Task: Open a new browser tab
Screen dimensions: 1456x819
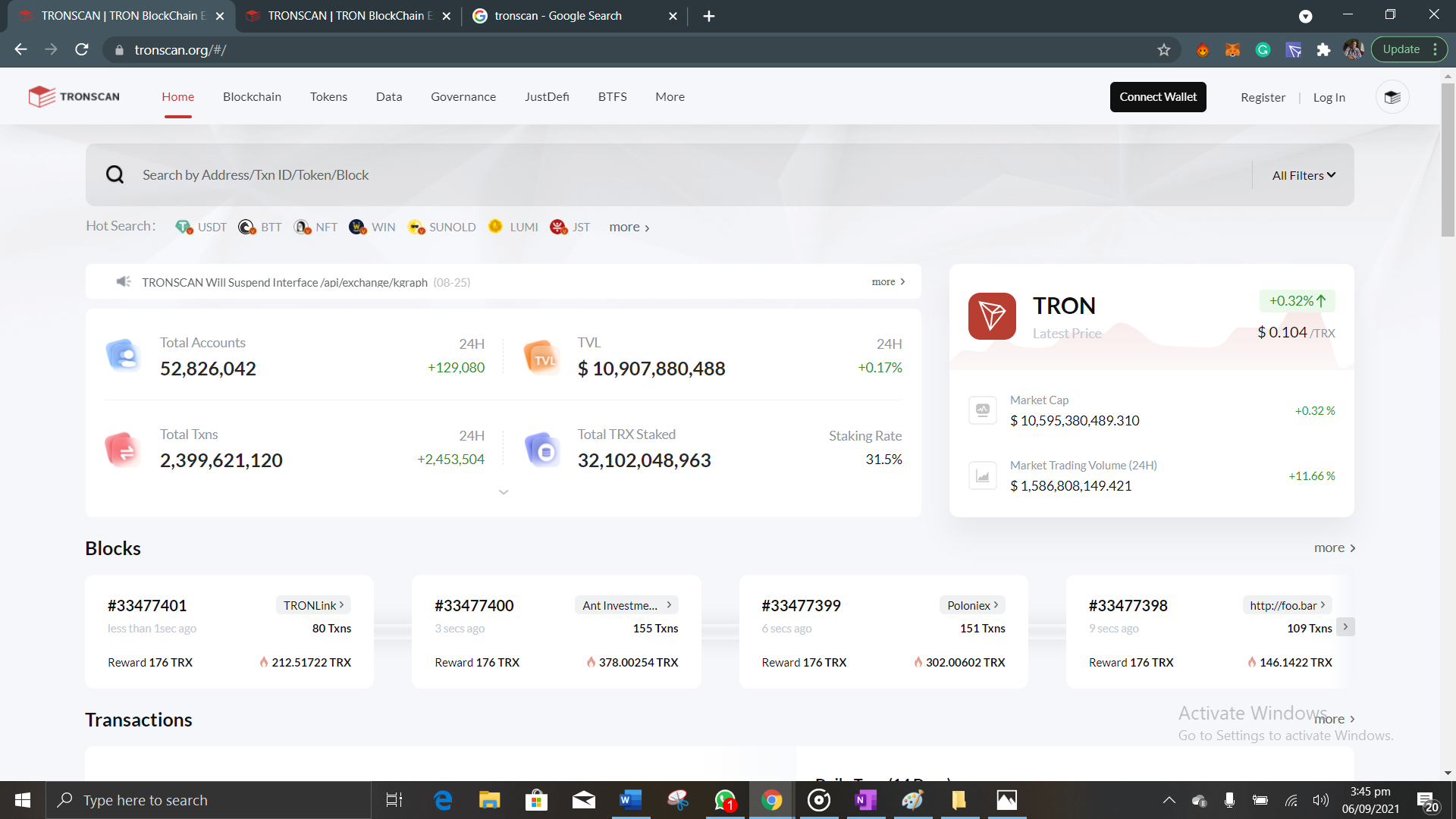Action: click(x=708, y=16)
